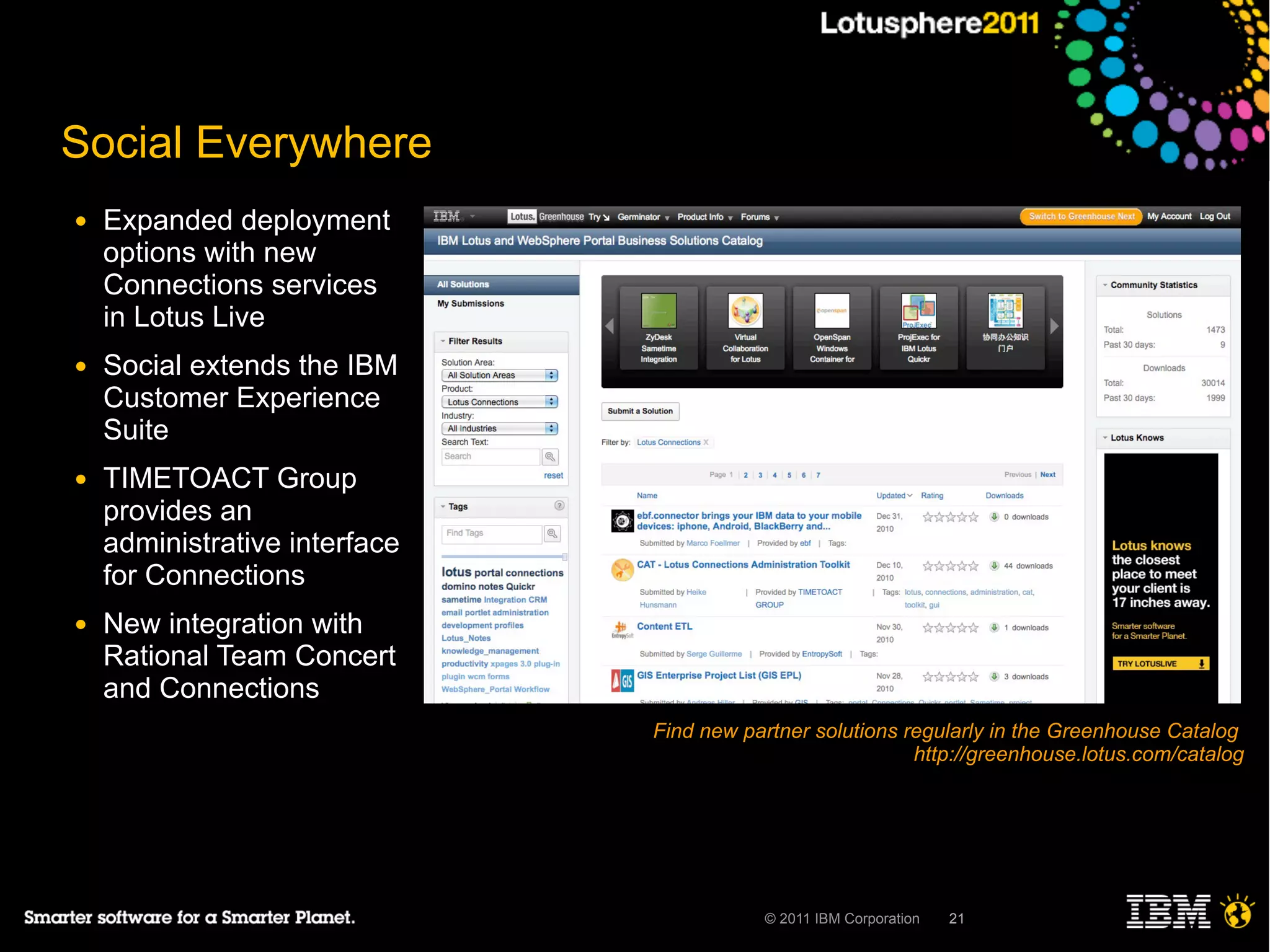Click the IBM logo in the top bar
The width and height of the screenshot is (1270, 952).
(446, 216)
